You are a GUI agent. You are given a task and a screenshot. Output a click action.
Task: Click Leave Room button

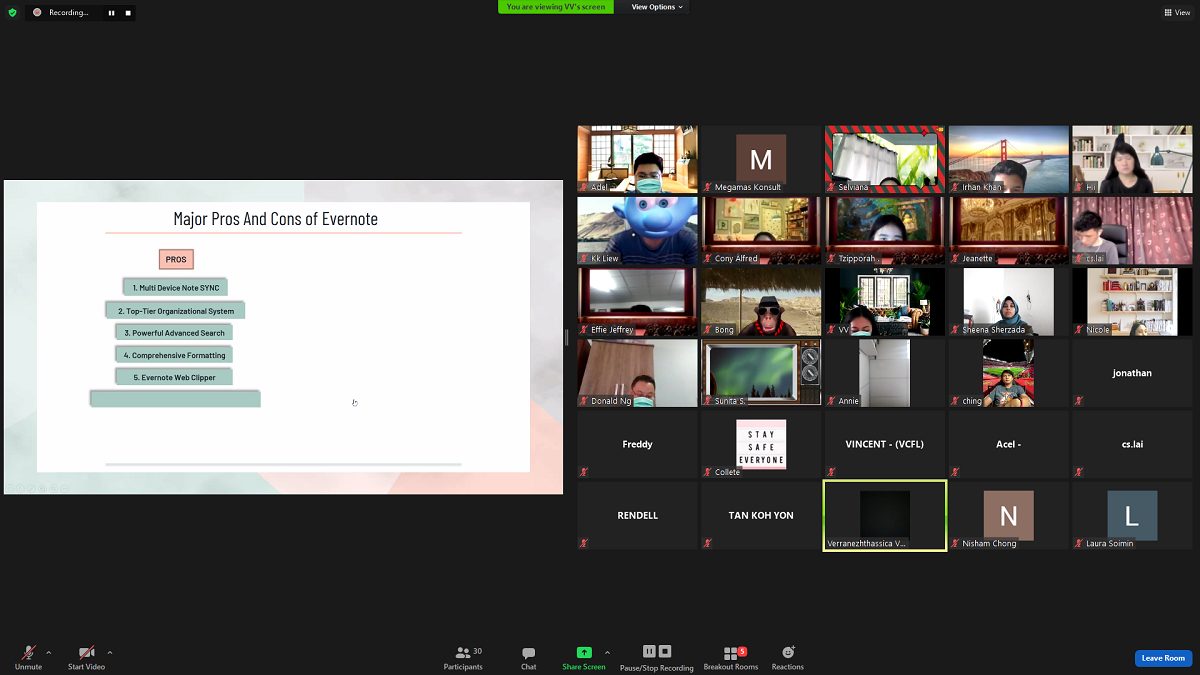[1164, 658]
